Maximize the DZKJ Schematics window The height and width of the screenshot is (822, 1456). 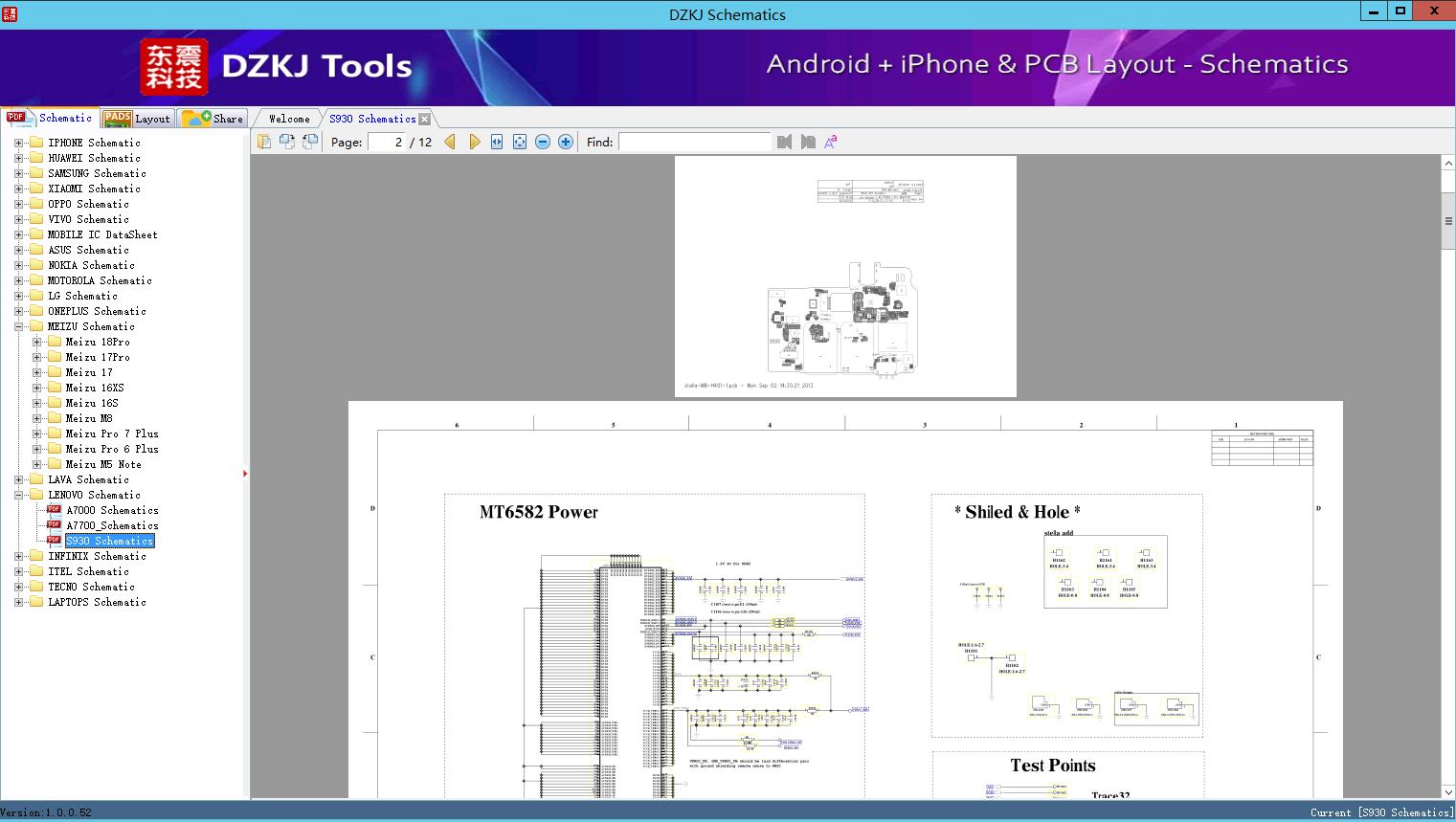click(1400, 11)
